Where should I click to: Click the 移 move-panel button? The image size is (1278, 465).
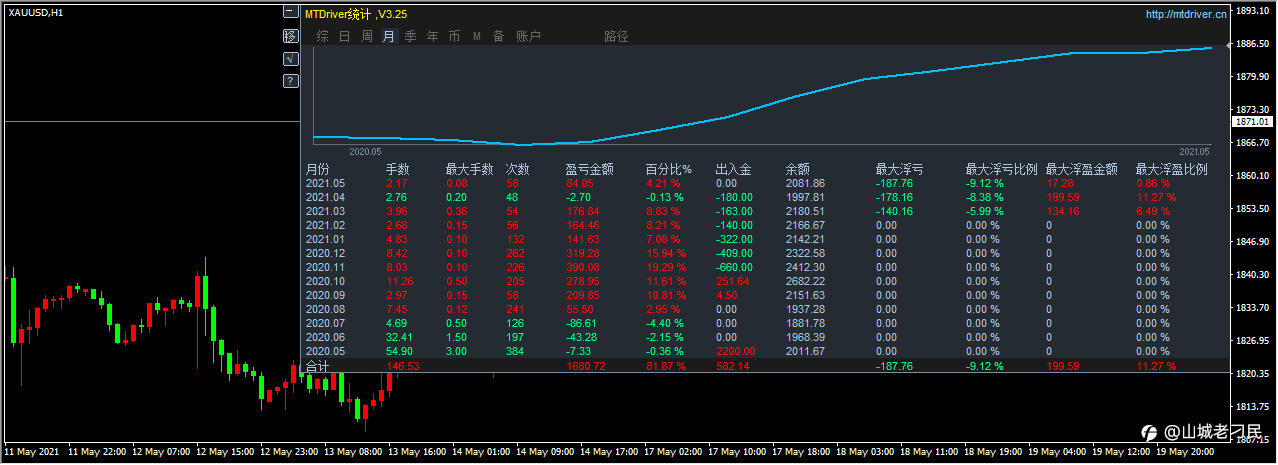[290, 36]
